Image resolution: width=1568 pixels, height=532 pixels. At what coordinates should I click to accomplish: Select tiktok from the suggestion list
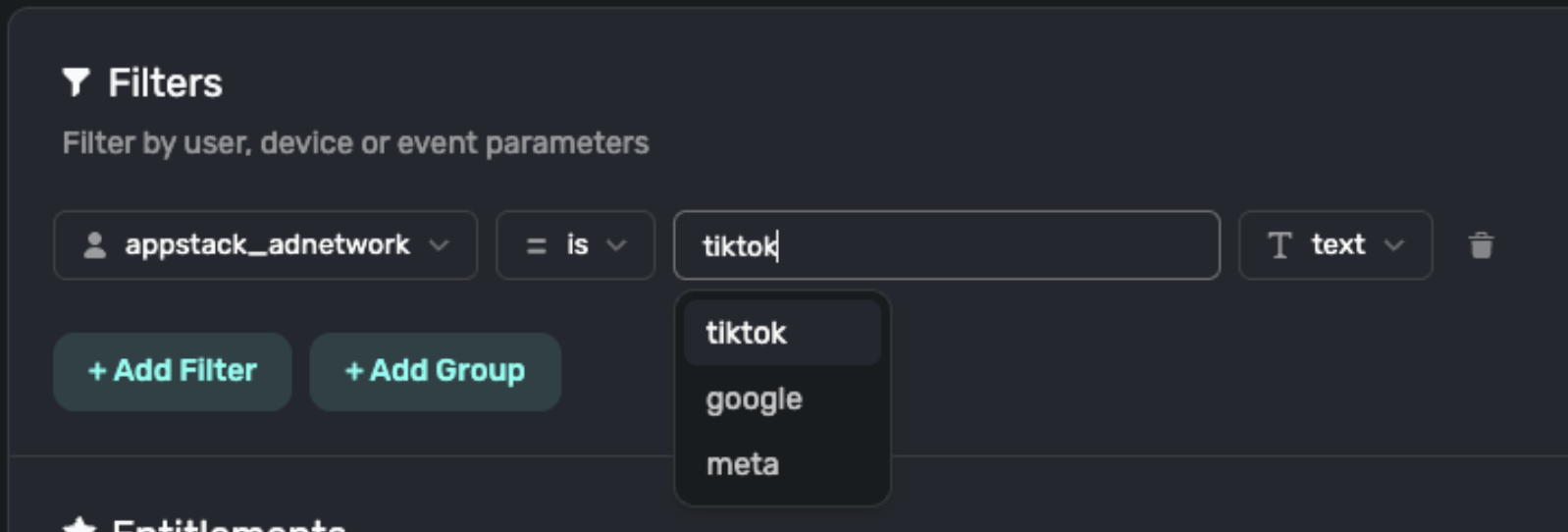pyautogui.click(x=782, y=333)
